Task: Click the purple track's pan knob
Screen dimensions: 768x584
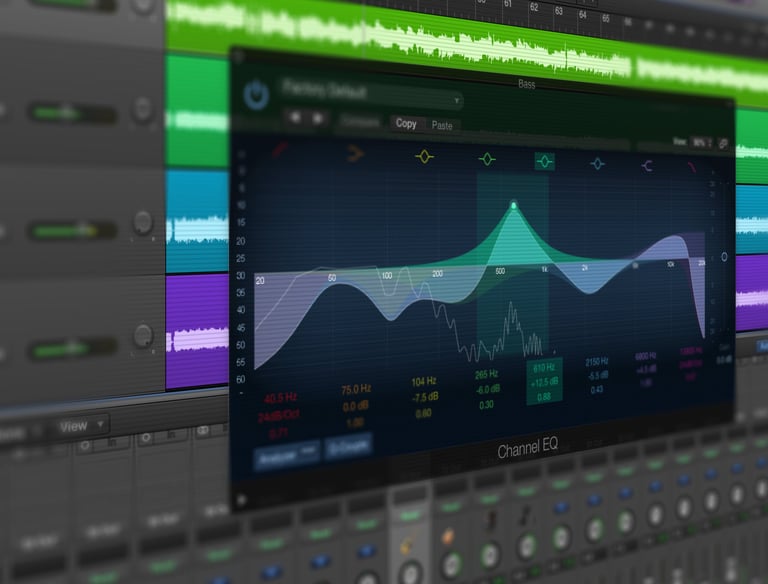Action: click(143, 336)
